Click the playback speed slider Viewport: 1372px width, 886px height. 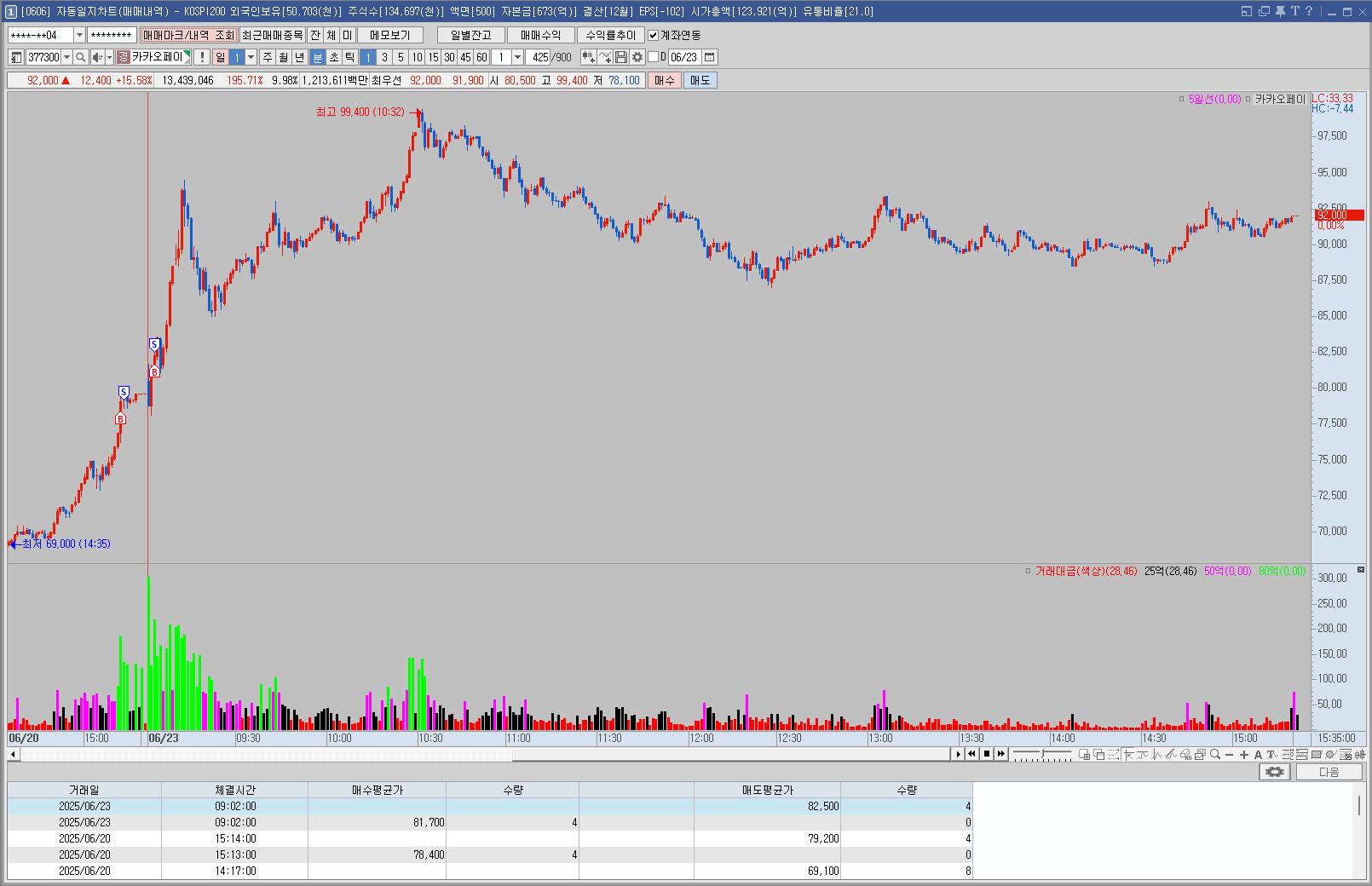[x=1042, y=754]
